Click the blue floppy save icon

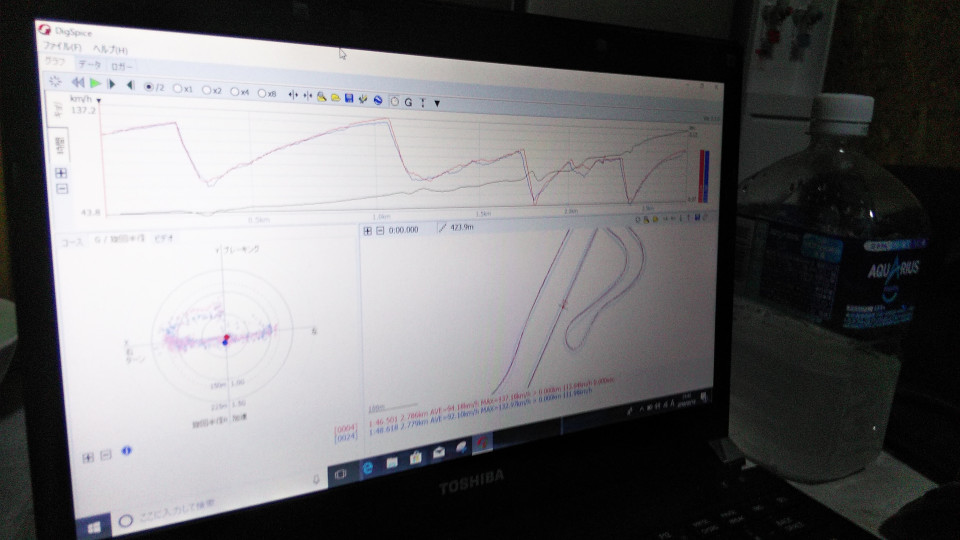[349, 98]
